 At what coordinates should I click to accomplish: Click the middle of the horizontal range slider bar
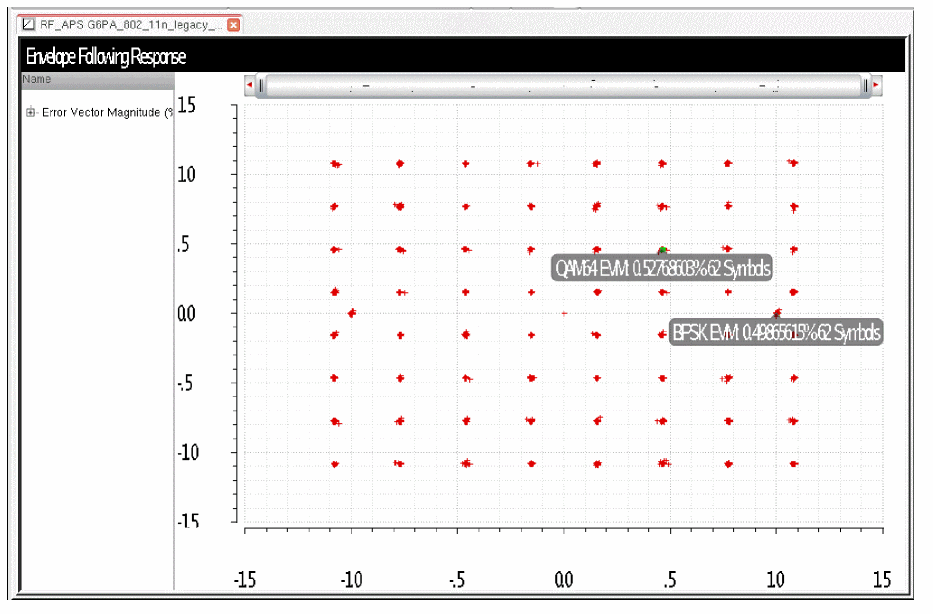(563, 86)
